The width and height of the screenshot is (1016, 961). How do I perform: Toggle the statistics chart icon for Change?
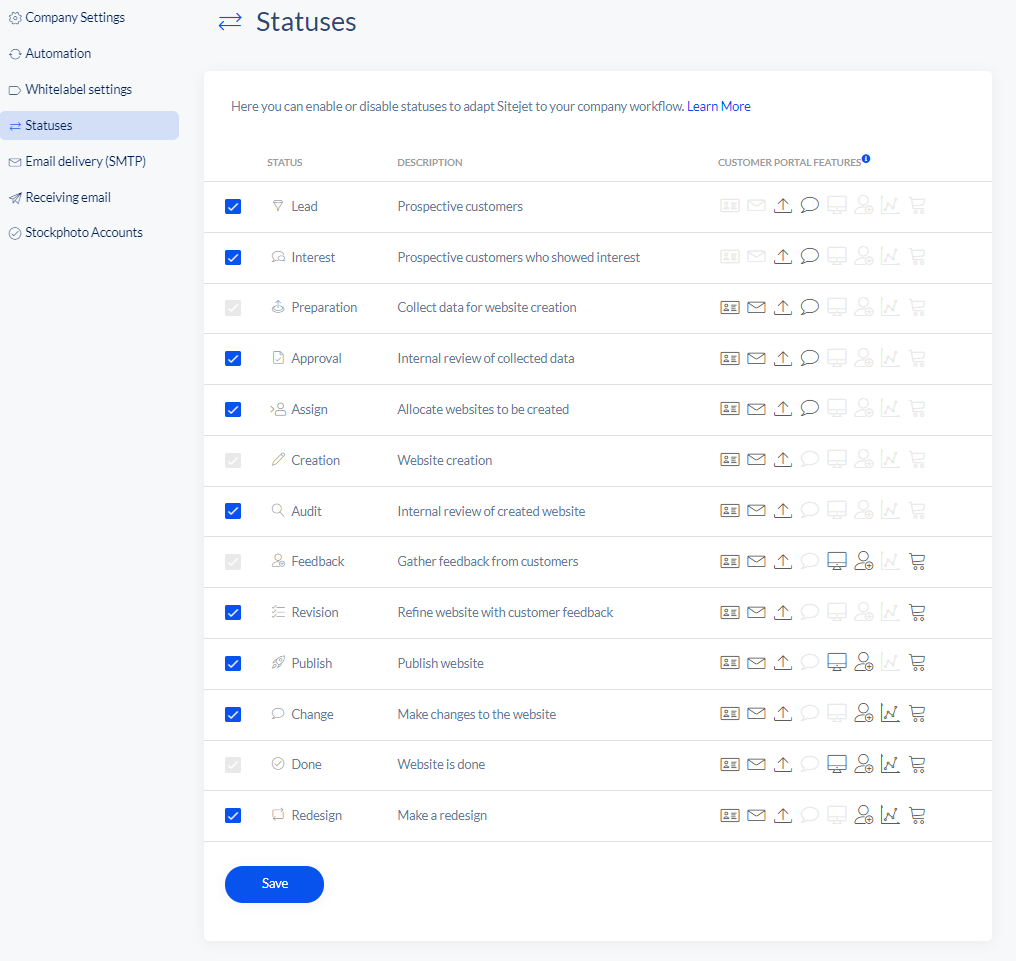[890, 714]
